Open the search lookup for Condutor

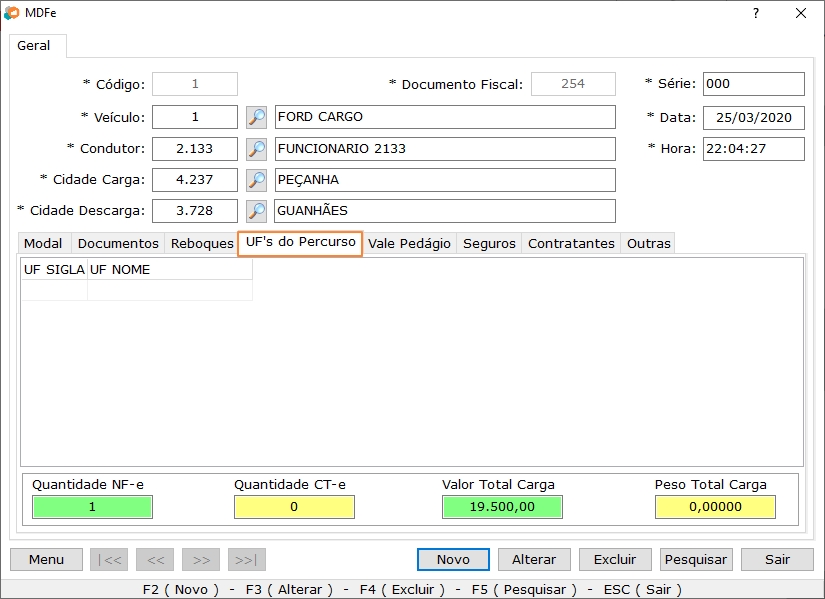pos(257,149)
